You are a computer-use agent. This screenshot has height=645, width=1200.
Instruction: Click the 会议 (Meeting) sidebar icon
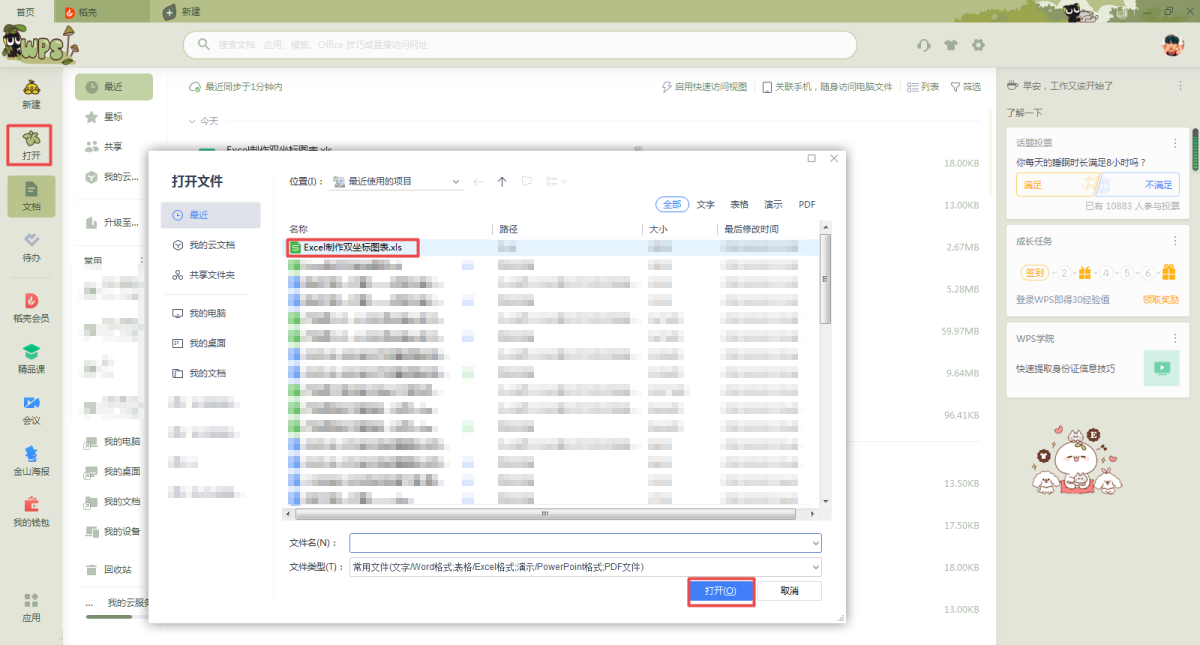(x=31, y=408)
